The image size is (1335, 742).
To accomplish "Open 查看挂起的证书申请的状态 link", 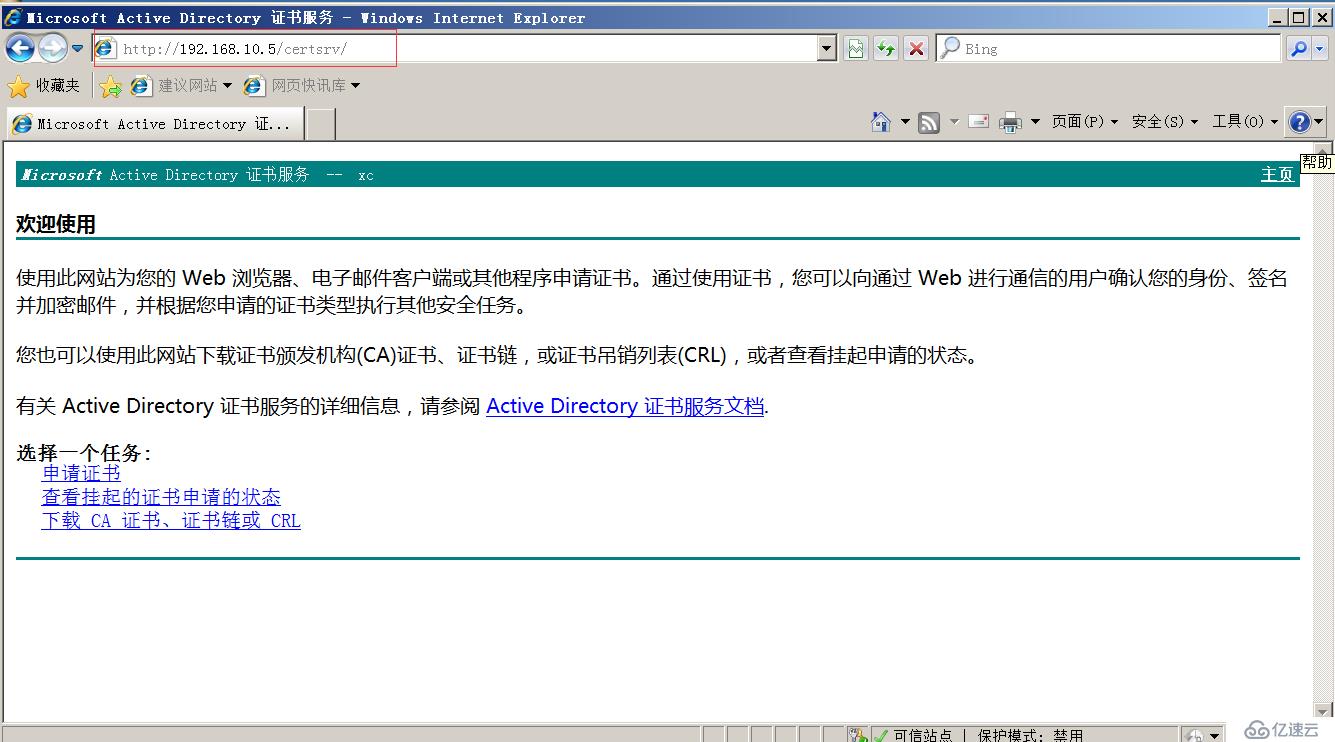I will point(161,497).
